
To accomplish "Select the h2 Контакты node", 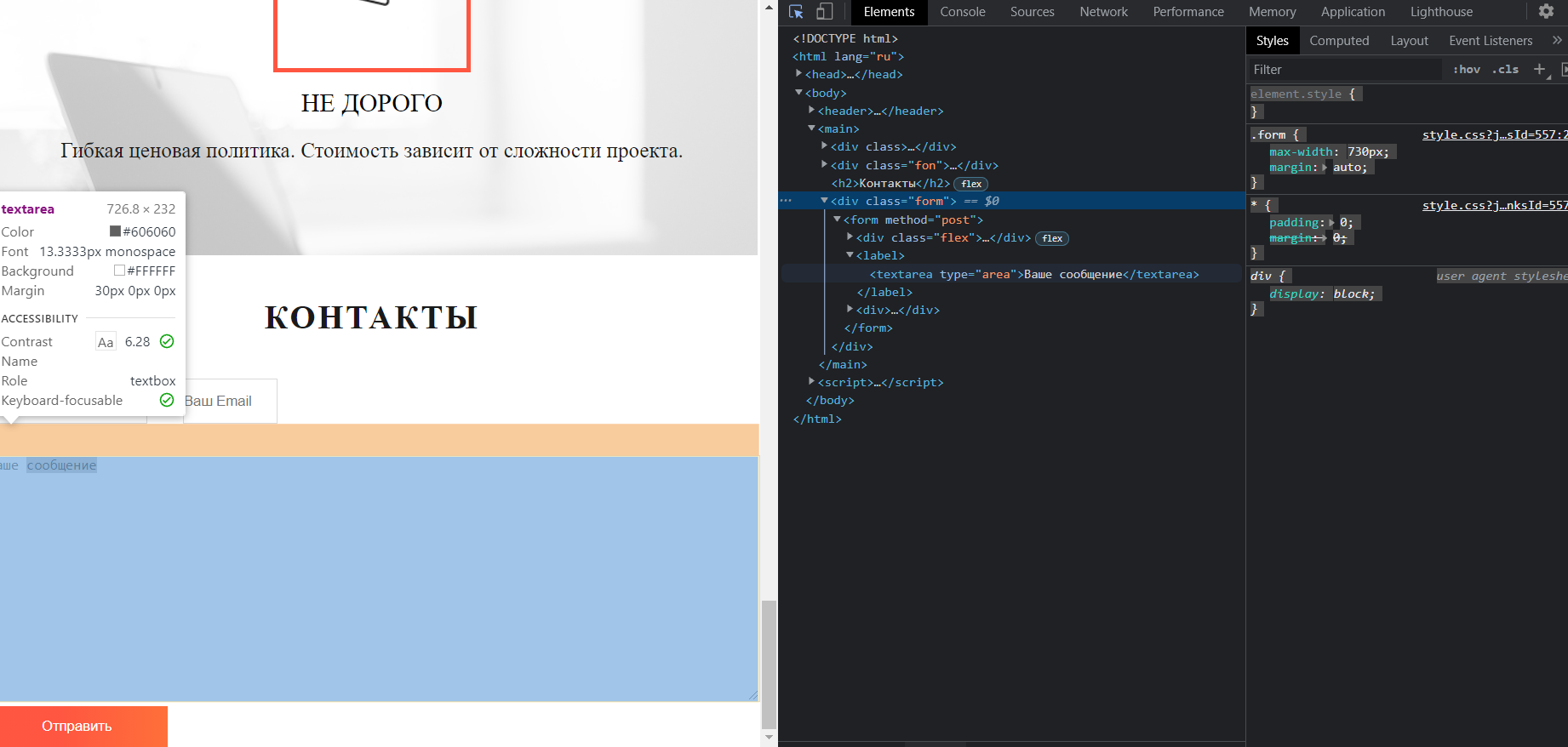I will point(890,183).
